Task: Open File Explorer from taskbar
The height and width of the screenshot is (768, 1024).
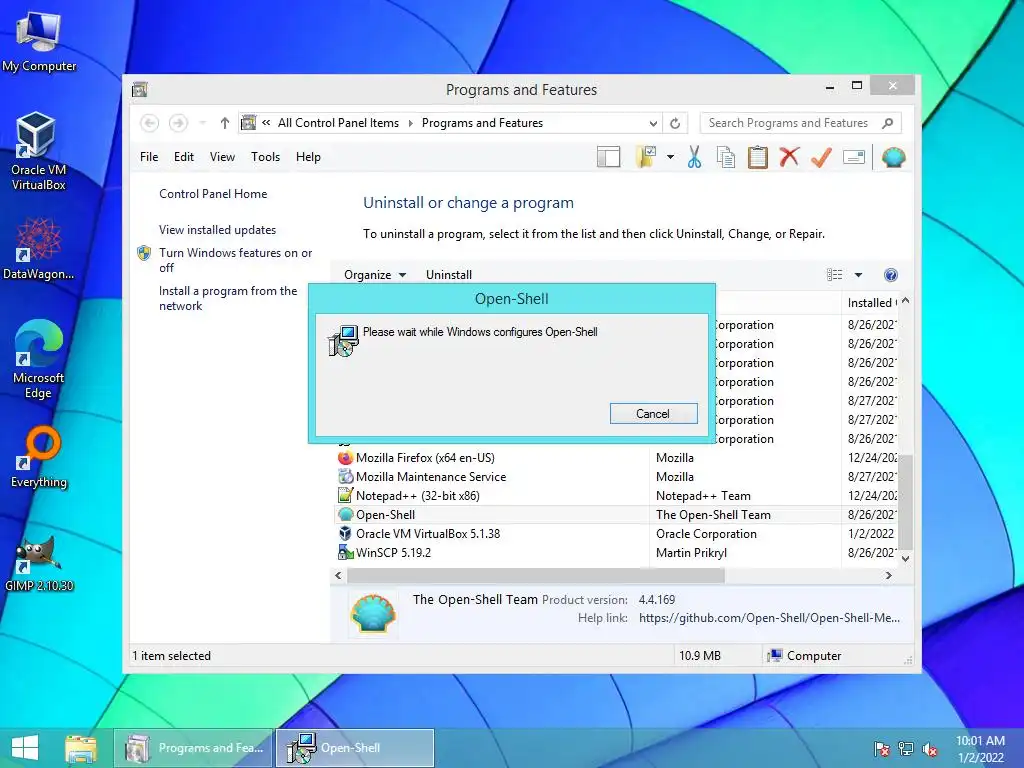Action: [x=80, y=748]
